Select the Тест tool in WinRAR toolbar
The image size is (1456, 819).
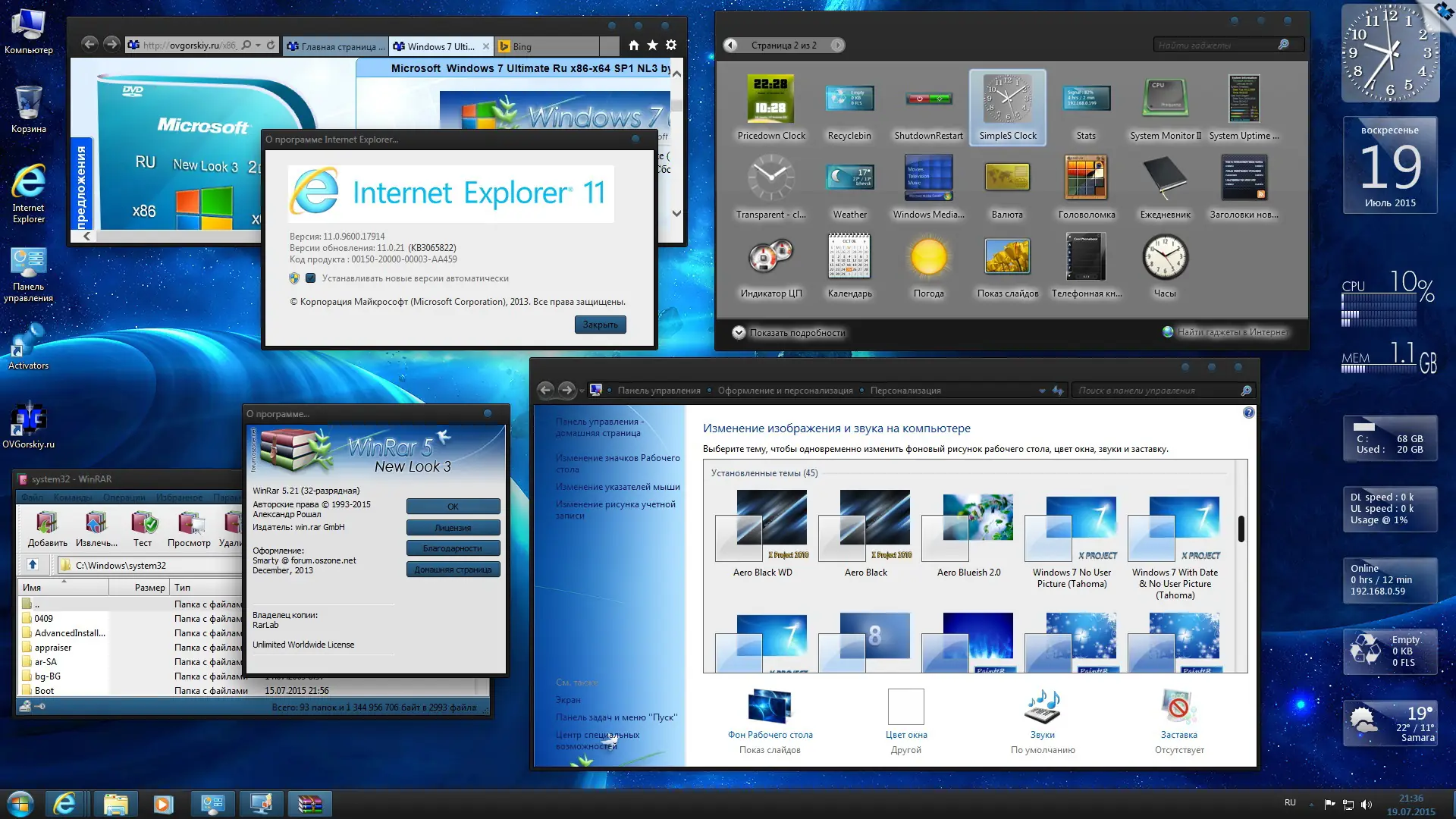point(143,527)
